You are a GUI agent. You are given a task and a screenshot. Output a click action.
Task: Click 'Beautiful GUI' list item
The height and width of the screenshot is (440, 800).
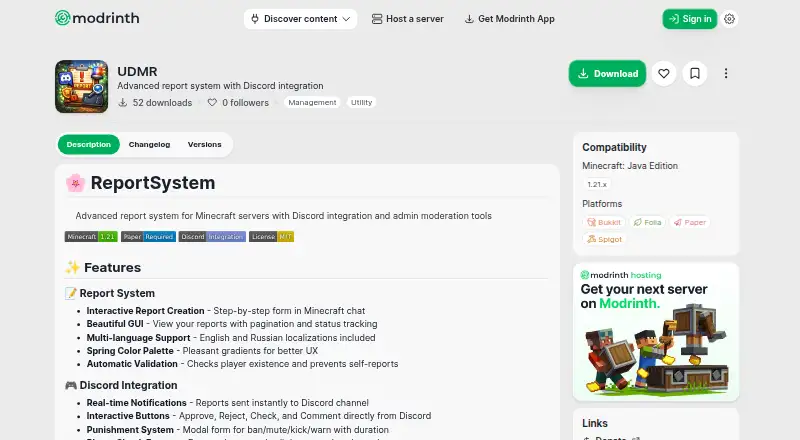pos(232,324)
